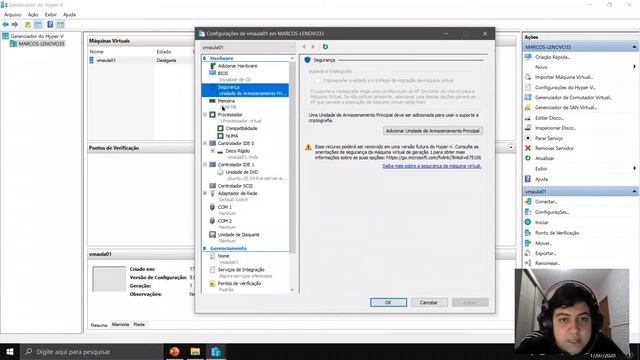This screenshot has height=360, width=640.
Task: Collapse the Processador tree node
Action: coord(205,115)
